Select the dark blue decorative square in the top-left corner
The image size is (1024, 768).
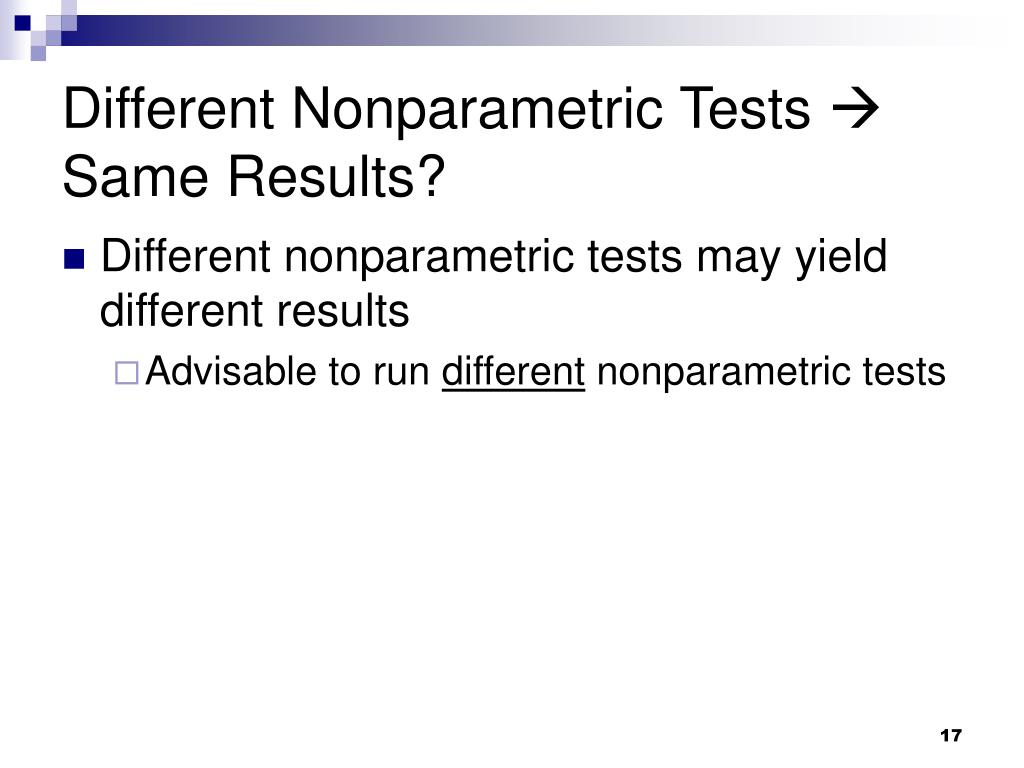(22, 23)
